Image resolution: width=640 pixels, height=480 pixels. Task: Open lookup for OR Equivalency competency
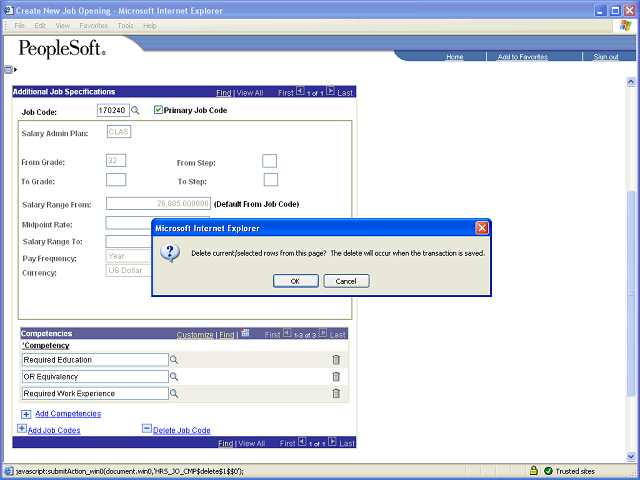174,376
